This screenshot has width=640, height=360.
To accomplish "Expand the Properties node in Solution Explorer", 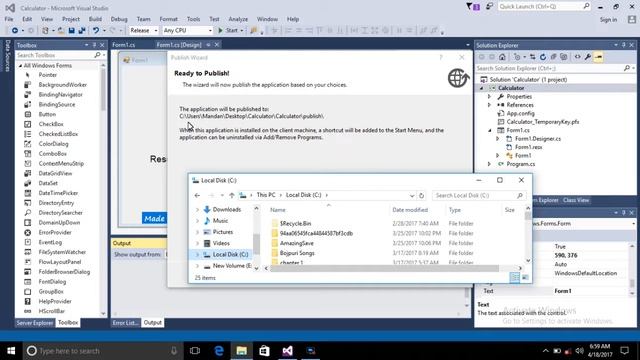I will (489, 97).
